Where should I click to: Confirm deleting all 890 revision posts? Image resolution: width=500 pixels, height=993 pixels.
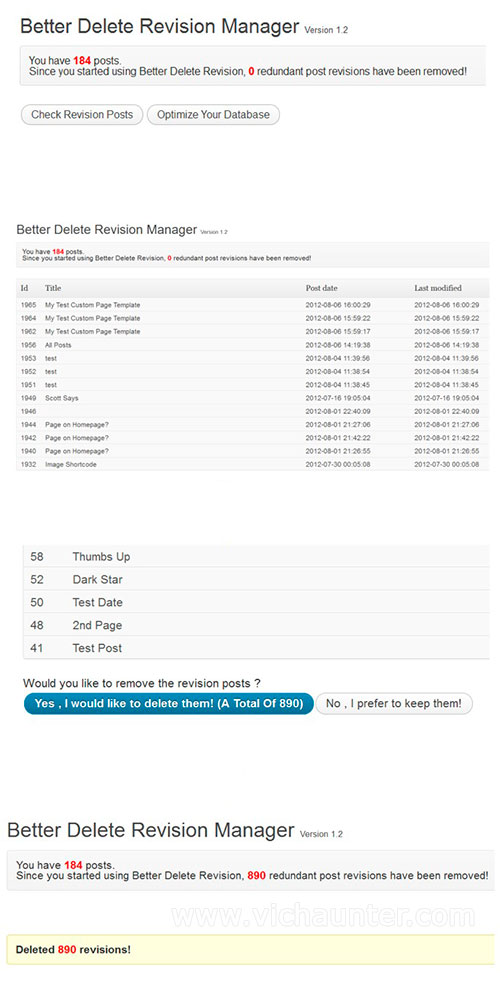pyautogui.click(x=169, y=704)
